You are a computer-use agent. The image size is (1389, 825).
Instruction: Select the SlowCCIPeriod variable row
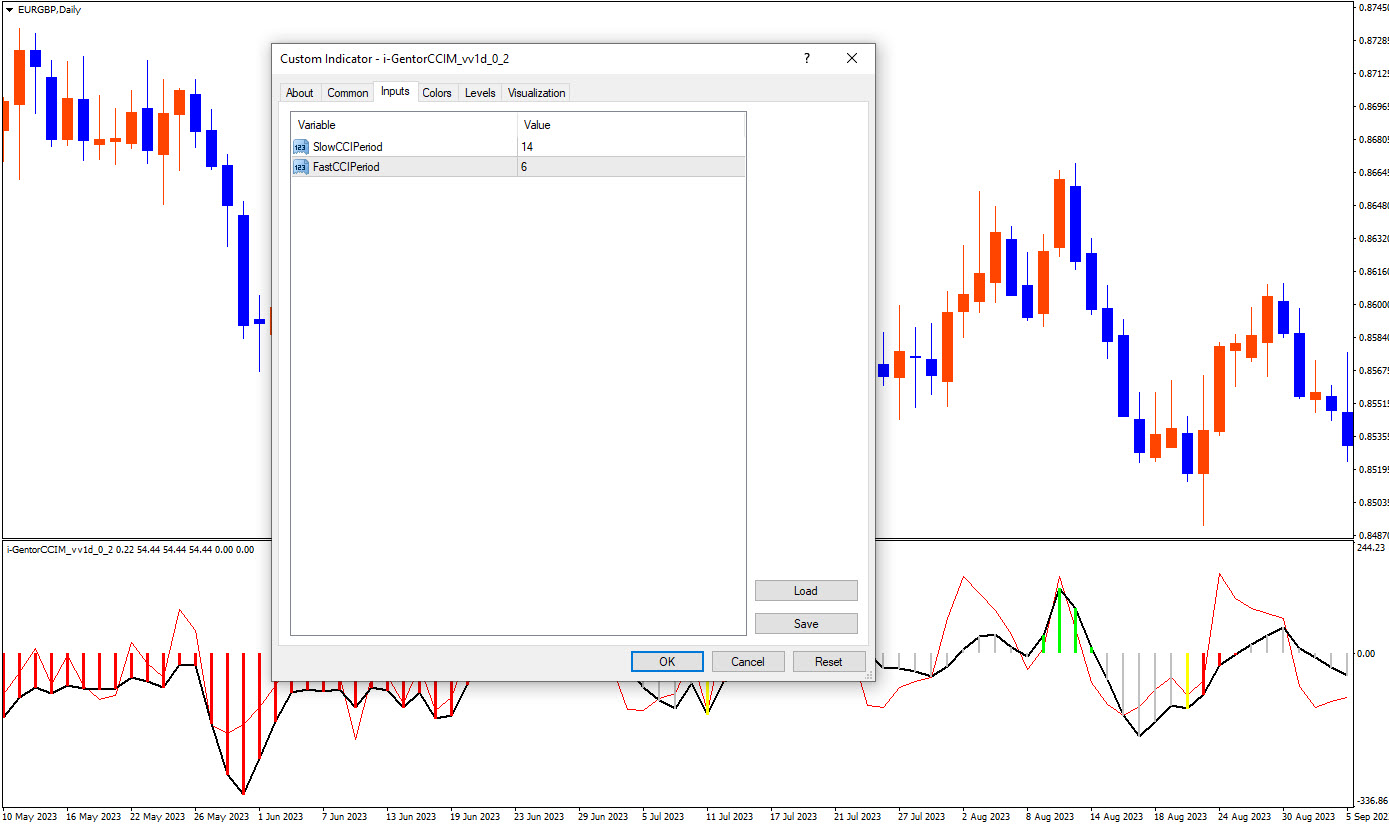[518, 146]
